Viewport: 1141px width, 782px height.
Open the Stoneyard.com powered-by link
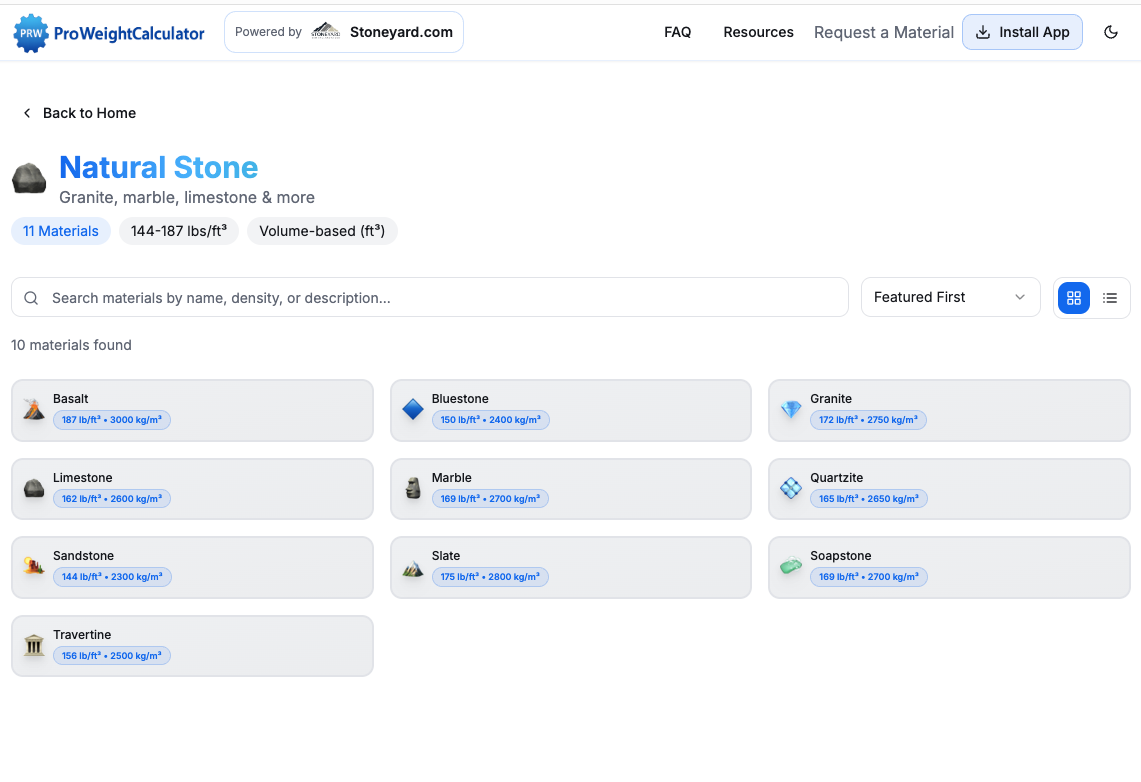(x=344, y=32)
